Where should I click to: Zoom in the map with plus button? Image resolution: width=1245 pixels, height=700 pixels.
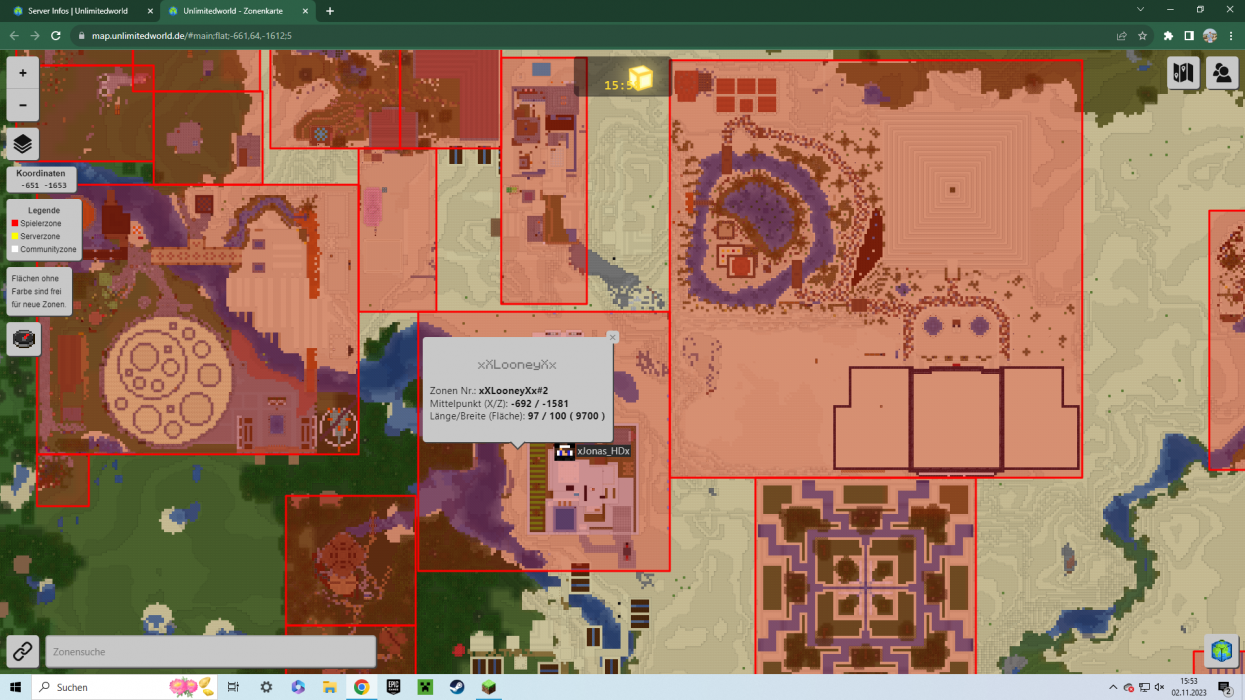tap(23, 74)
